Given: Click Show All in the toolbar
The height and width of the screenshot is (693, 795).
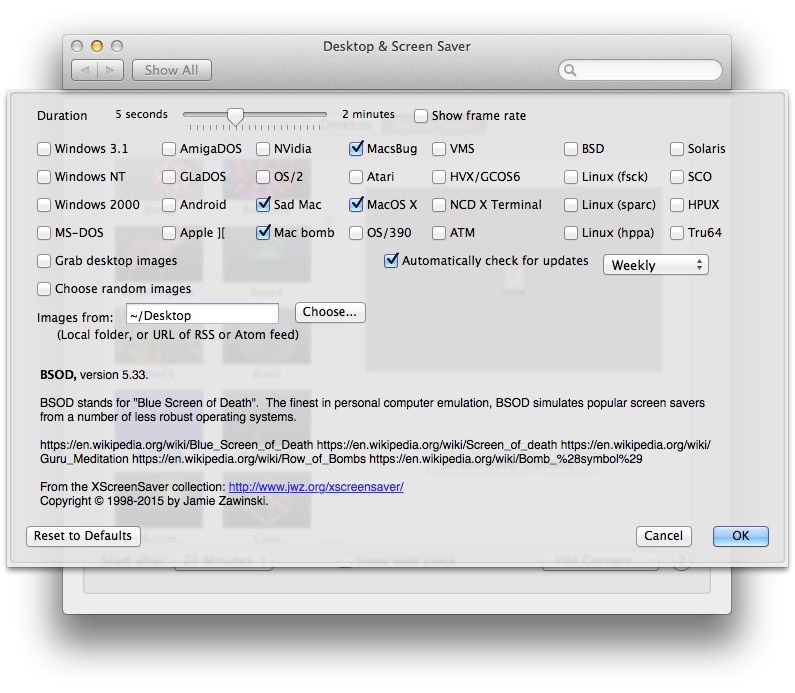Looking at the screenshot, I should coord(172,70).
